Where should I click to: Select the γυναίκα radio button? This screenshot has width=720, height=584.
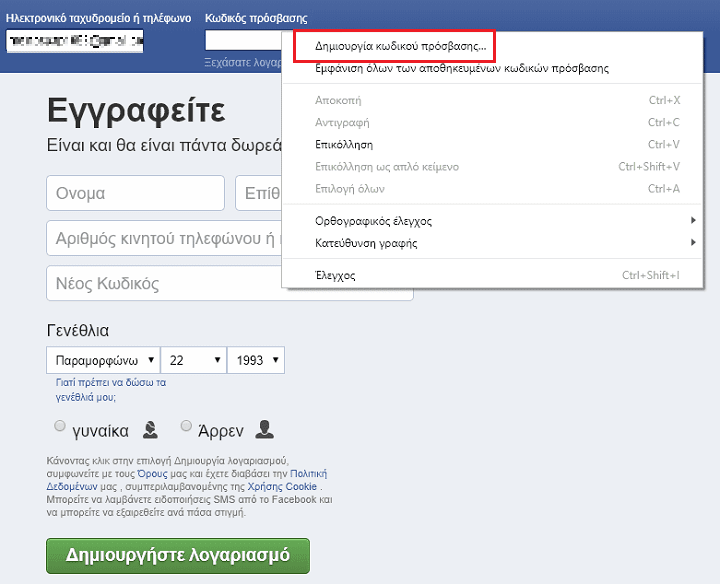[60, 426]
